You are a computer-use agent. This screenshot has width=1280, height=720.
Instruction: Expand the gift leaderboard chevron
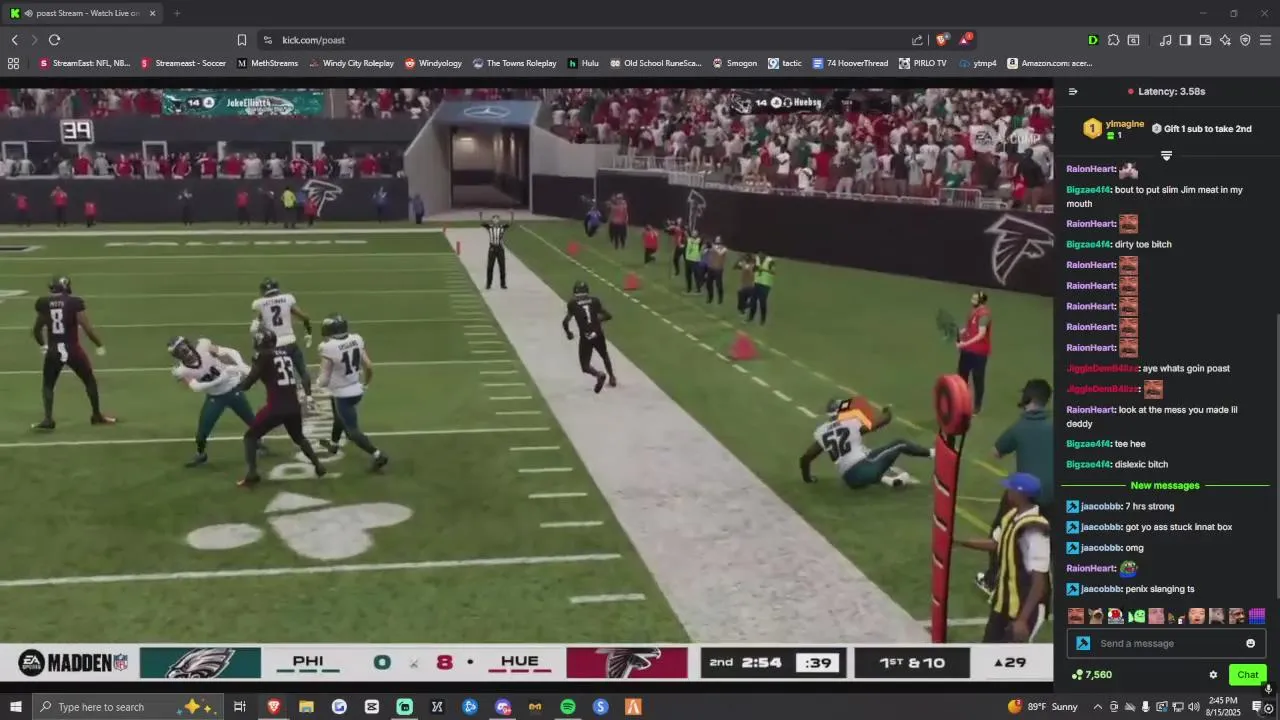point(1166,155)
